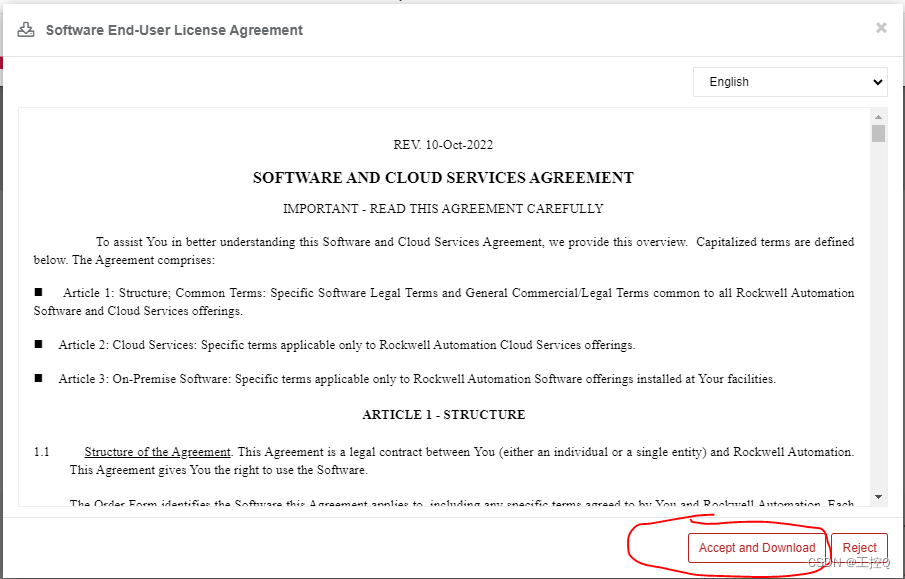
Task: Click the scrollbar down arrow
Action: [878, 497]
